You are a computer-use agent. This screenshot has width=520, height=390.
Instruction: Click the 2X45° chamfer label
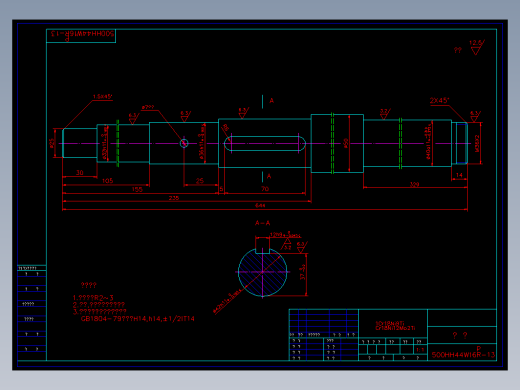pos(439,100)
